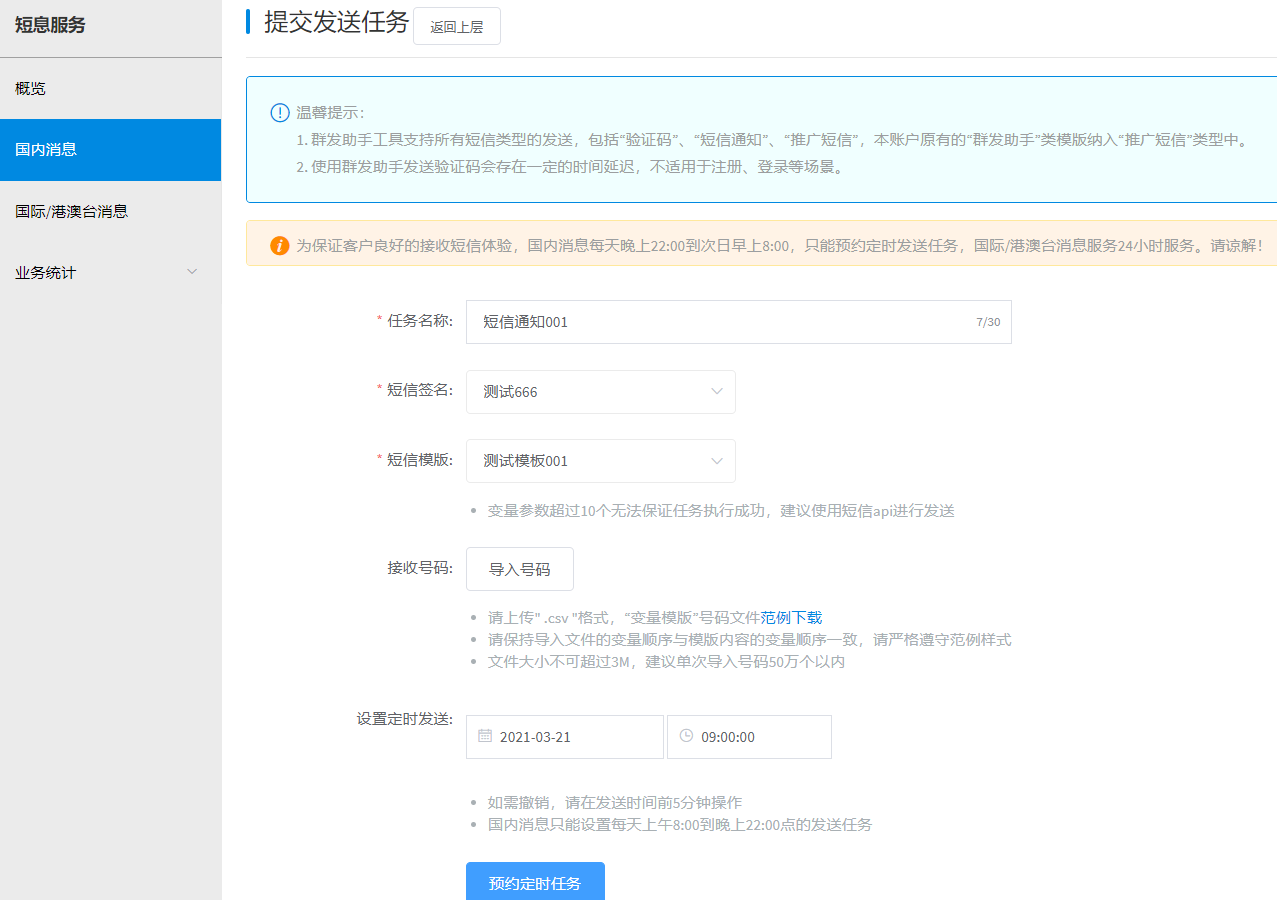Click the 导入号码 button
This screenshot has height=900, width=1277.
point(520,569)
